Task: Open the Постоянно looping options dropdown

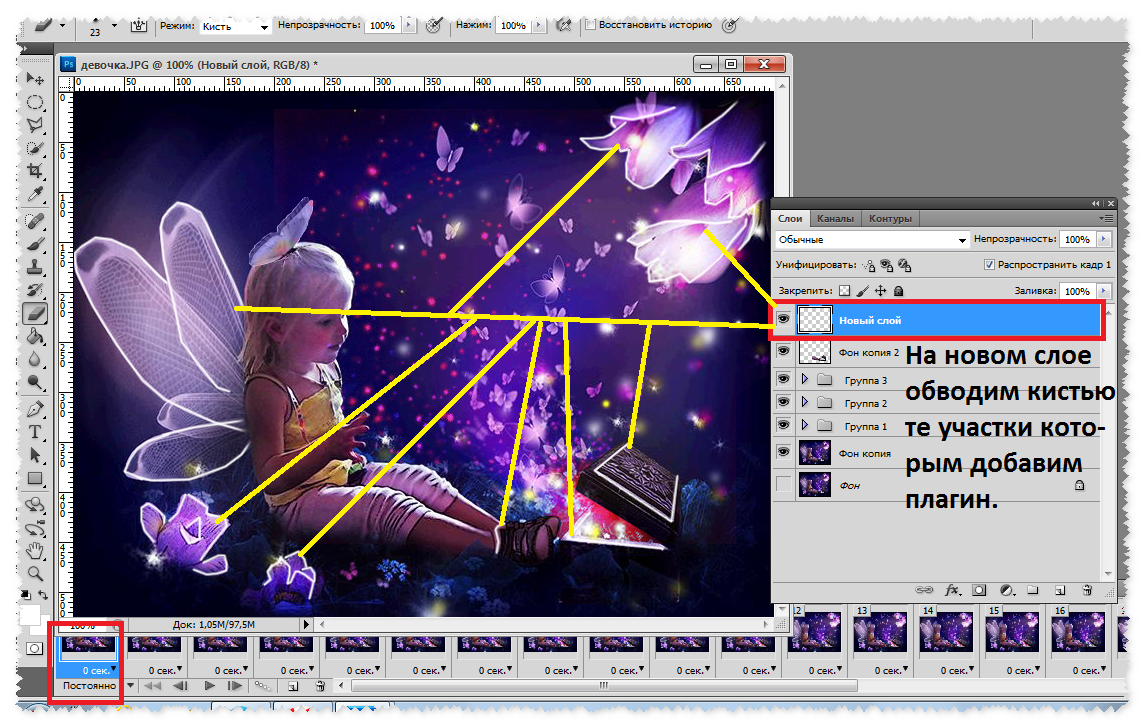Action: coord(130,686)
